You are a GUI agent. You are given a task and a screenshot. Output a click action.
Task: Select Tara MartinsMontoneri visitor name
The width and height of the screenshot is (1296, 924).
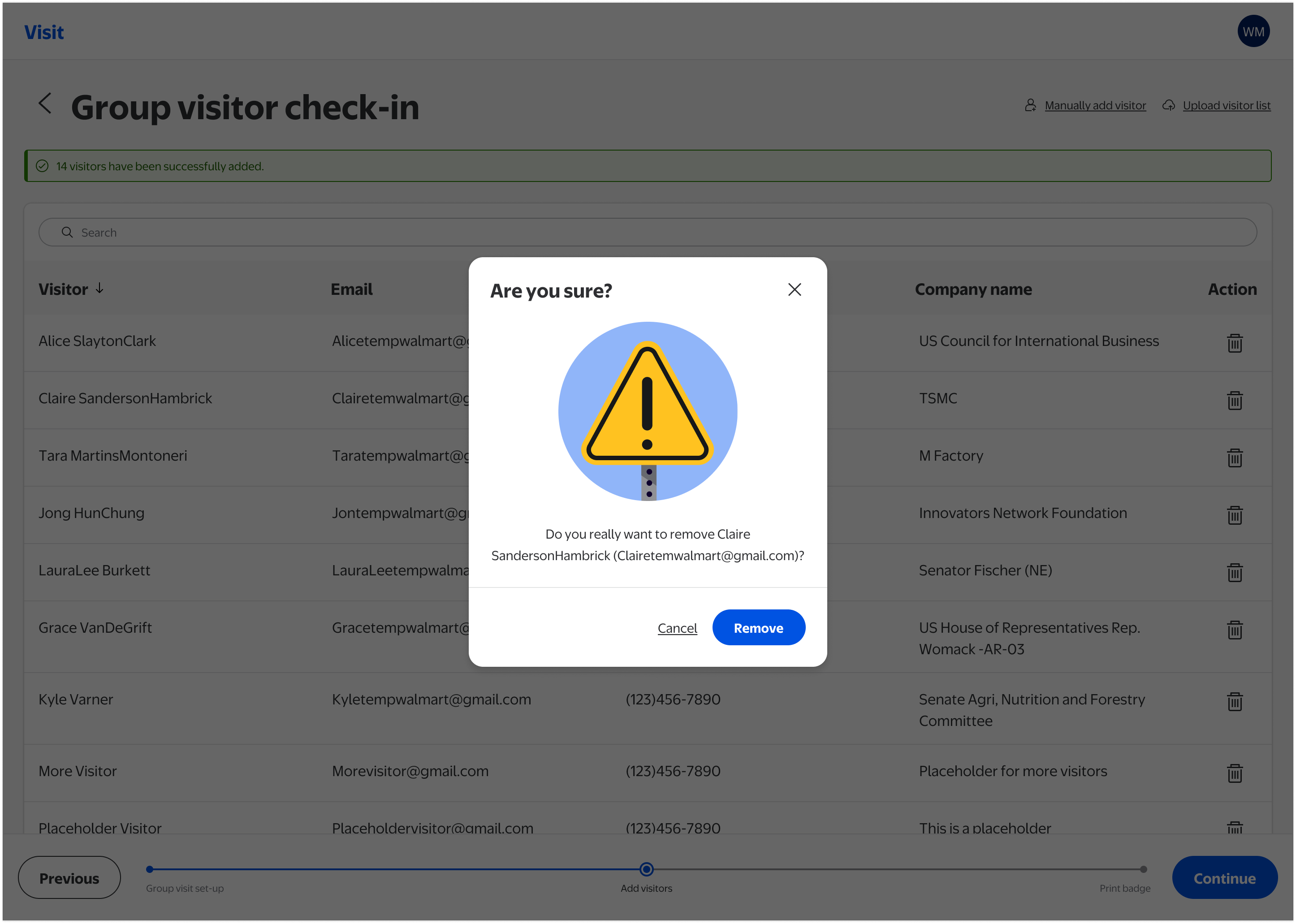[112, 456]
